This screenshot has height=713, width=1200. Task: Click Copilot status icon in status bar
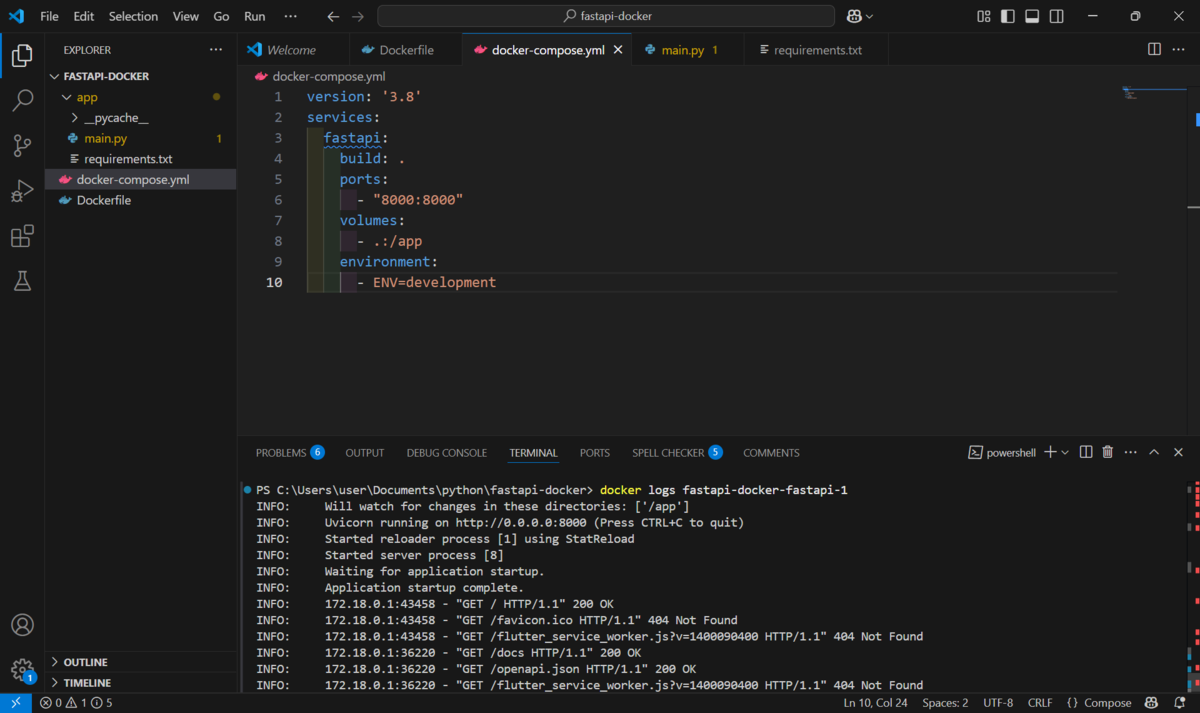pos(1152,703)
